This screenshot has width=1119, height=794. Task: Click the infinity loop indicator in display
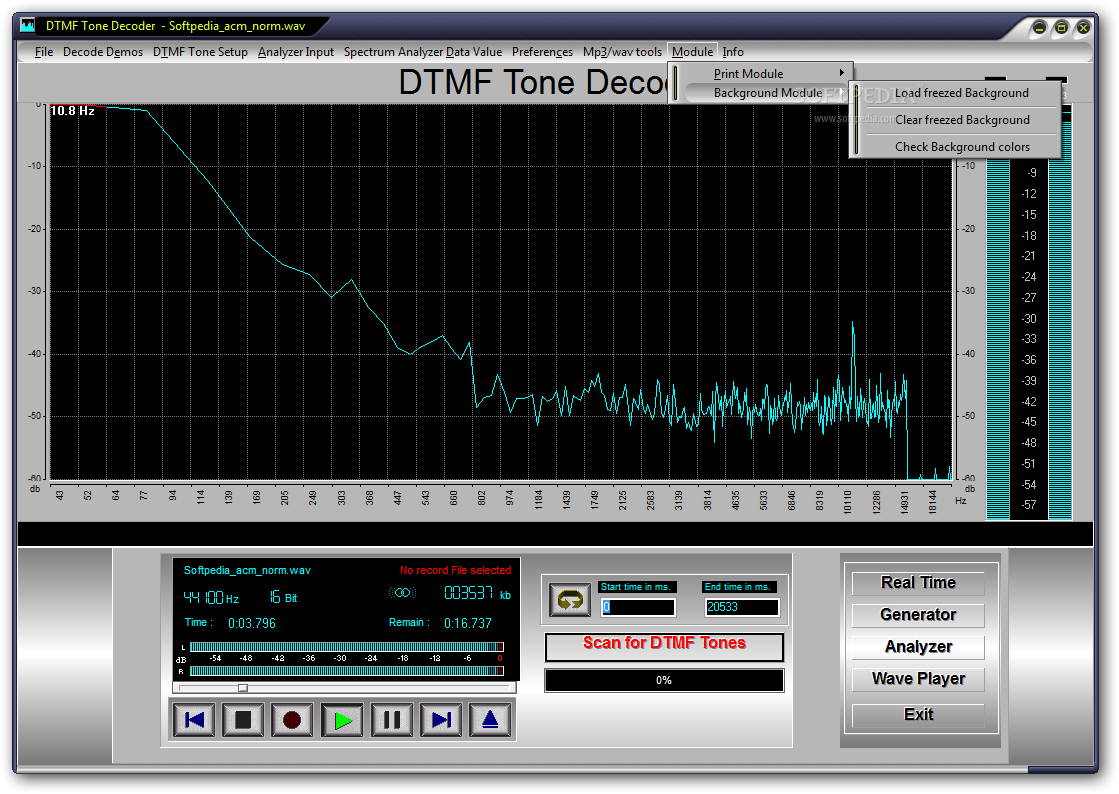tap(402, 593)
